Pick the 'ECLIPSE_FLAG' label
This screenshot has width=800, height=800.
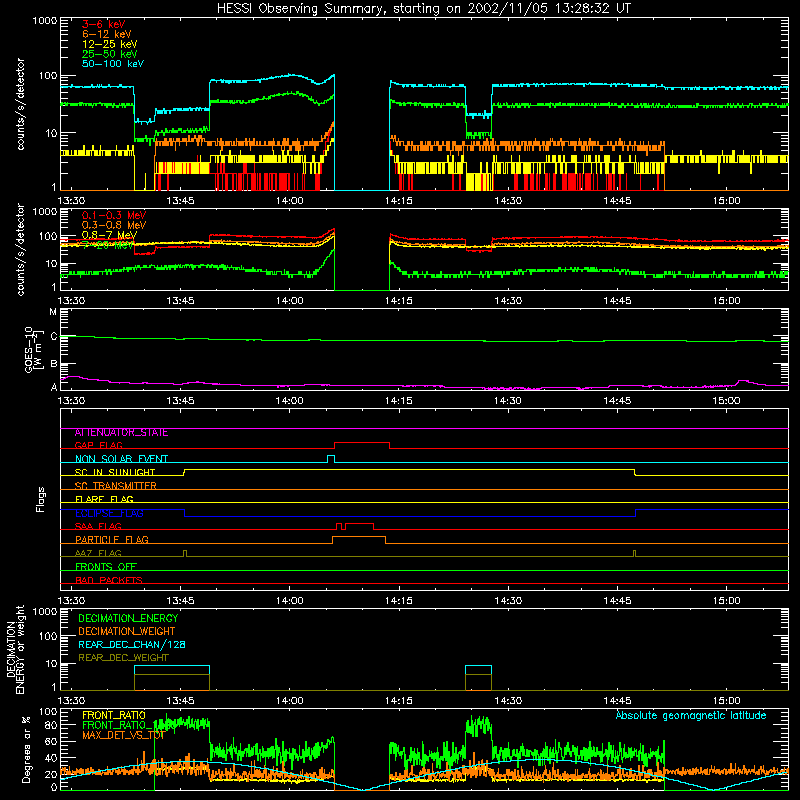pos(109,513)
